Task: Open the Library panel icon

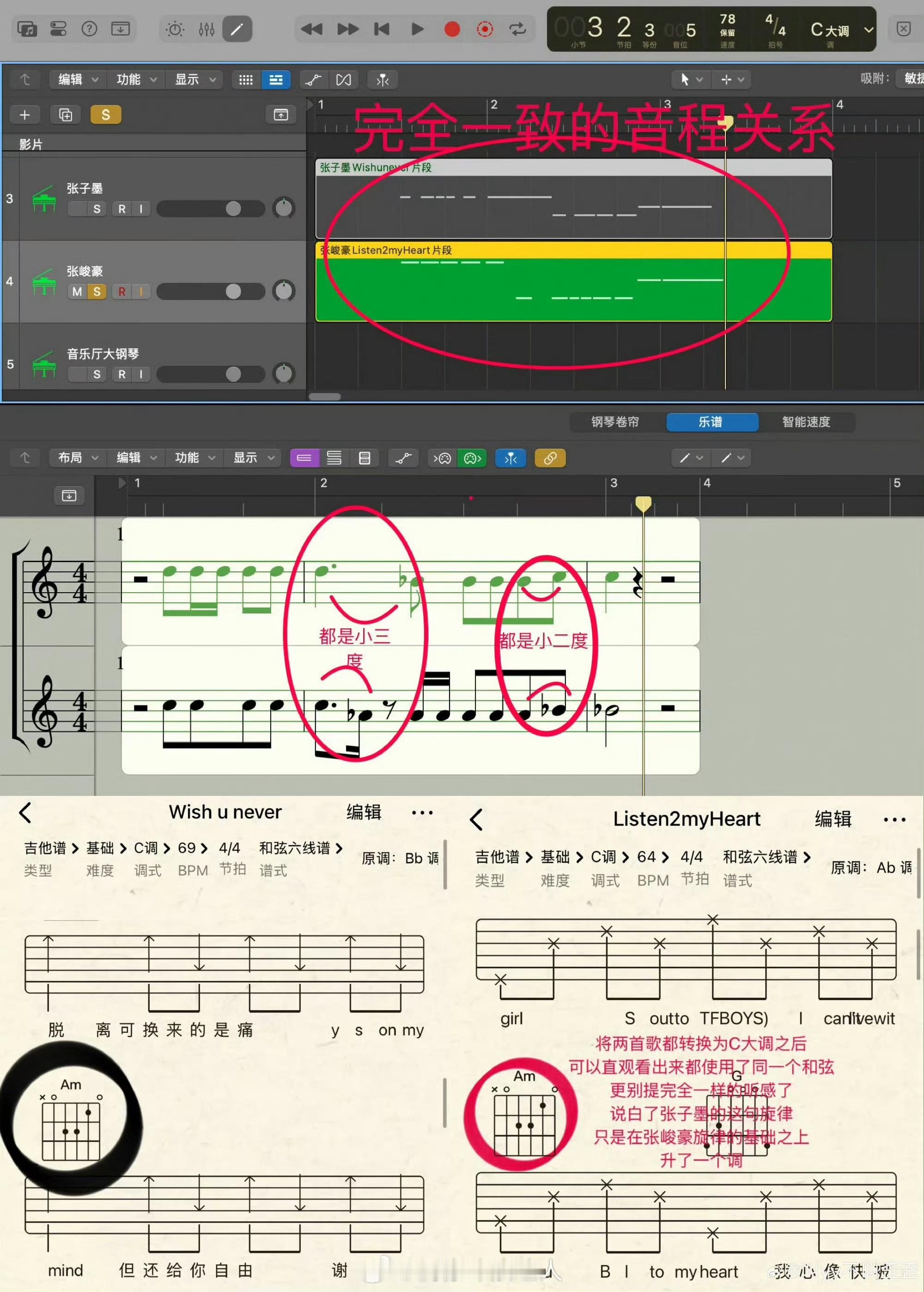Action: [27, 29]
